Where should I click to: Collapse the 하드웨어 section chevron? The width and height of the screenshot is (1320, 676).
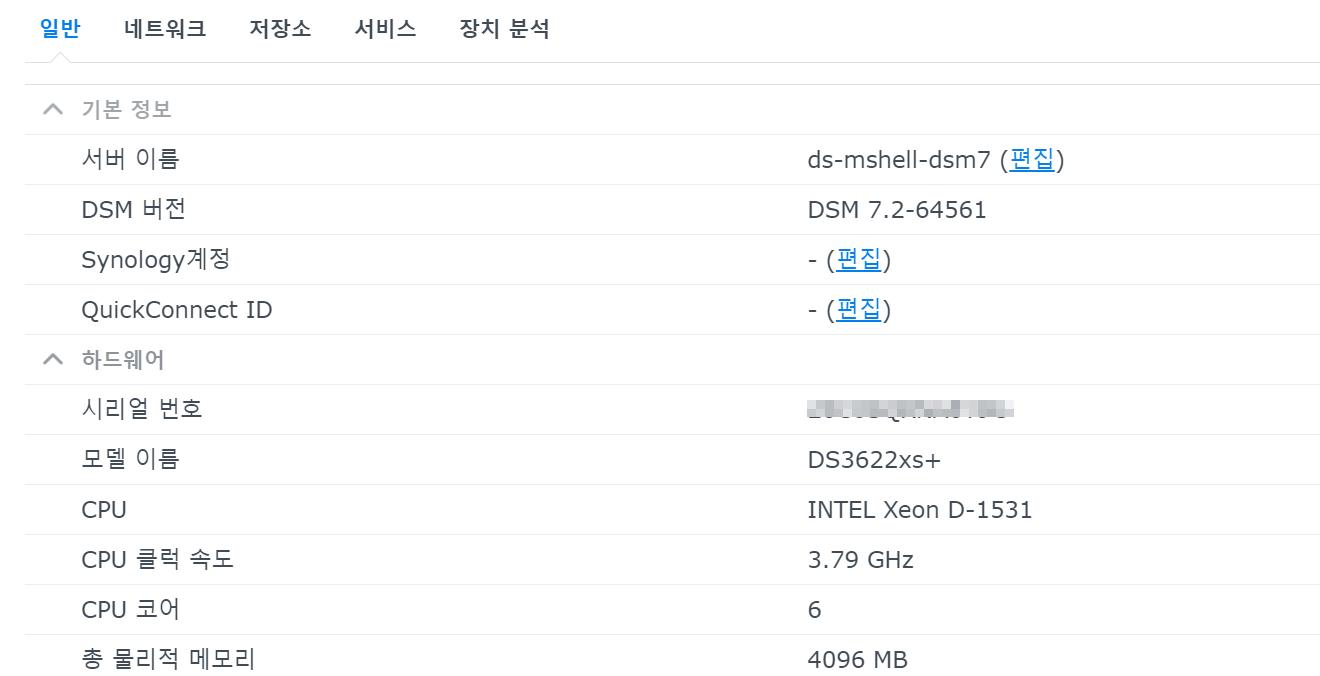coord(53,359)
